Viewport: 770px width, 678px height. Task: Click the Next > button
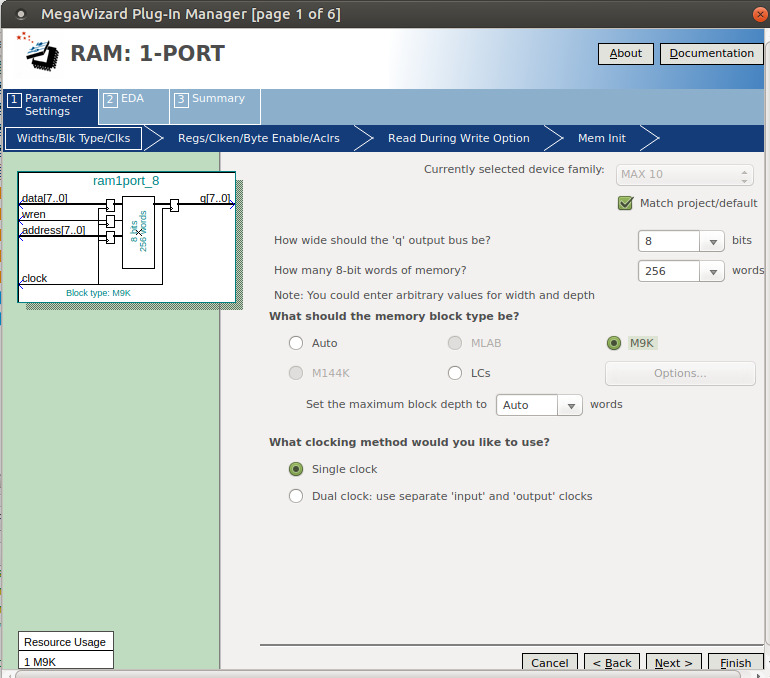click(673, 663)
